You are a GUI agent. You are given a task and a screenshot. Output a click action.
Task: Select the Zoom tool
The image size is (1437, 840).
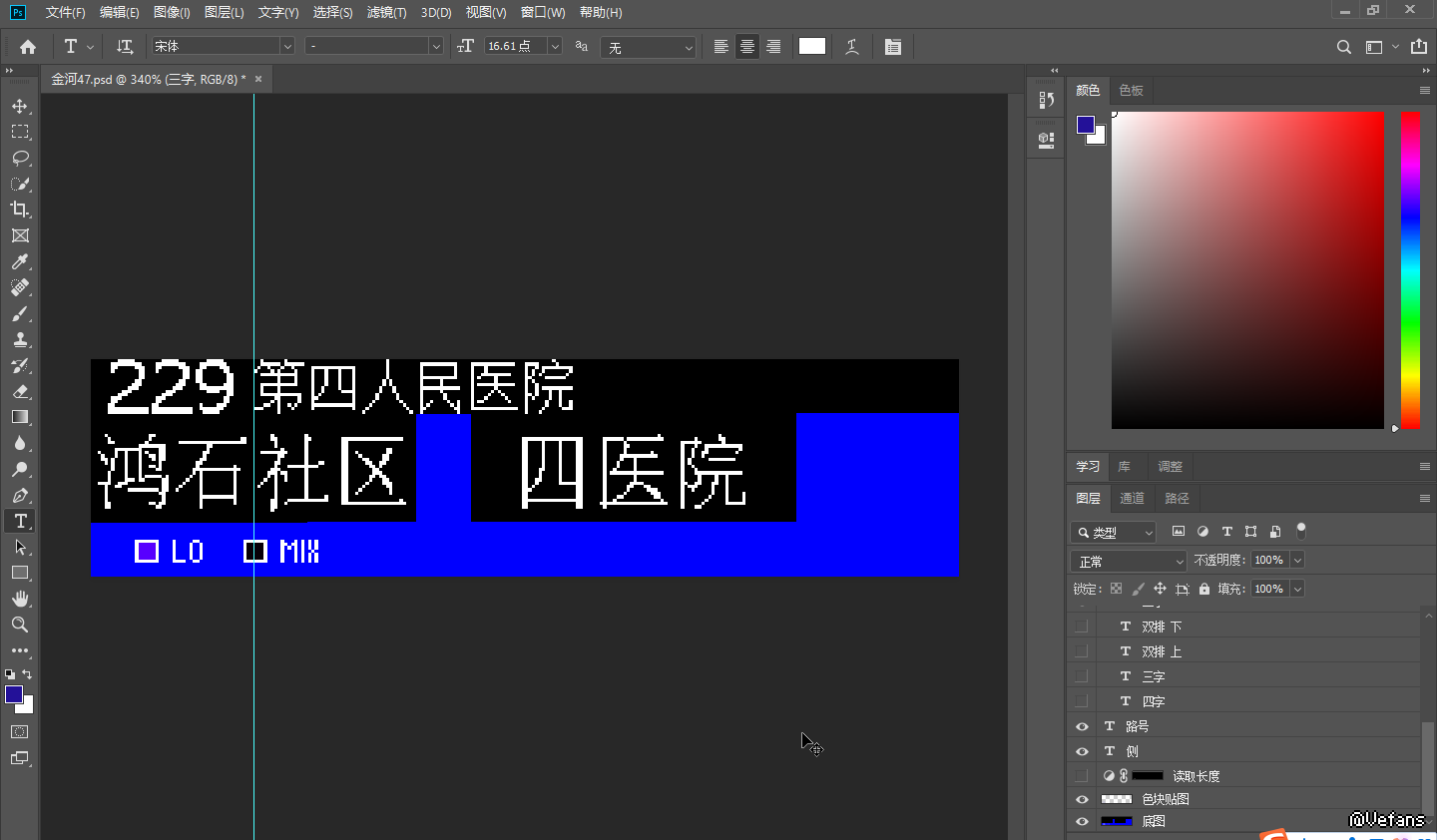(x=20, y=625)
